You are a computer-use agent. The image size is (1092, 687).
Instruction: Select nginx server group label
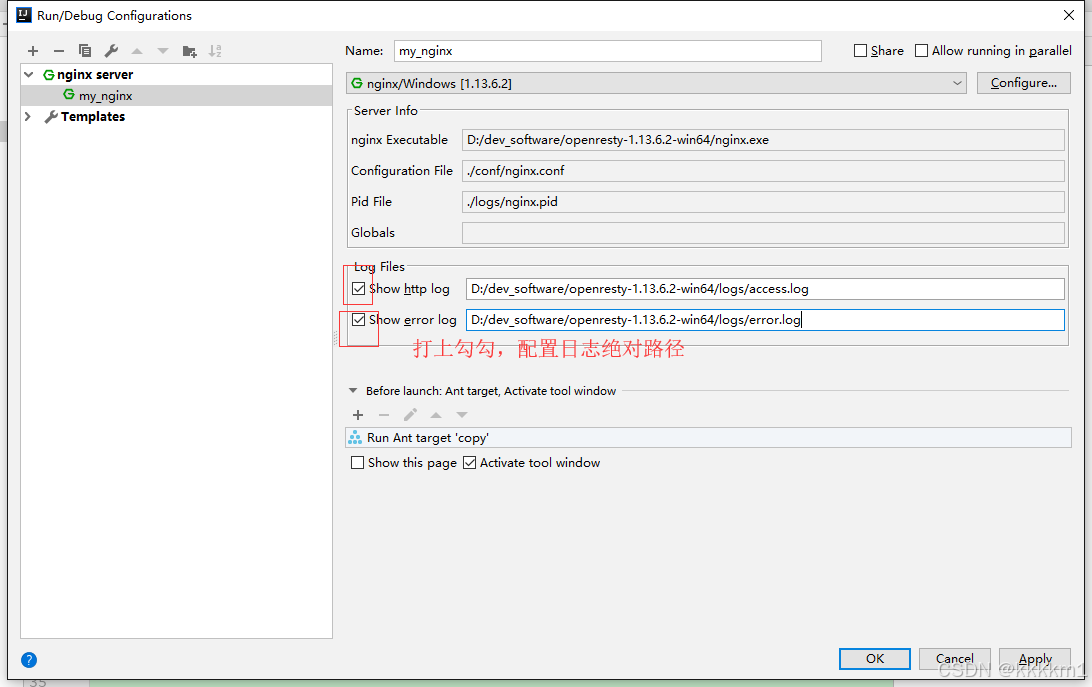pos(95,75)
